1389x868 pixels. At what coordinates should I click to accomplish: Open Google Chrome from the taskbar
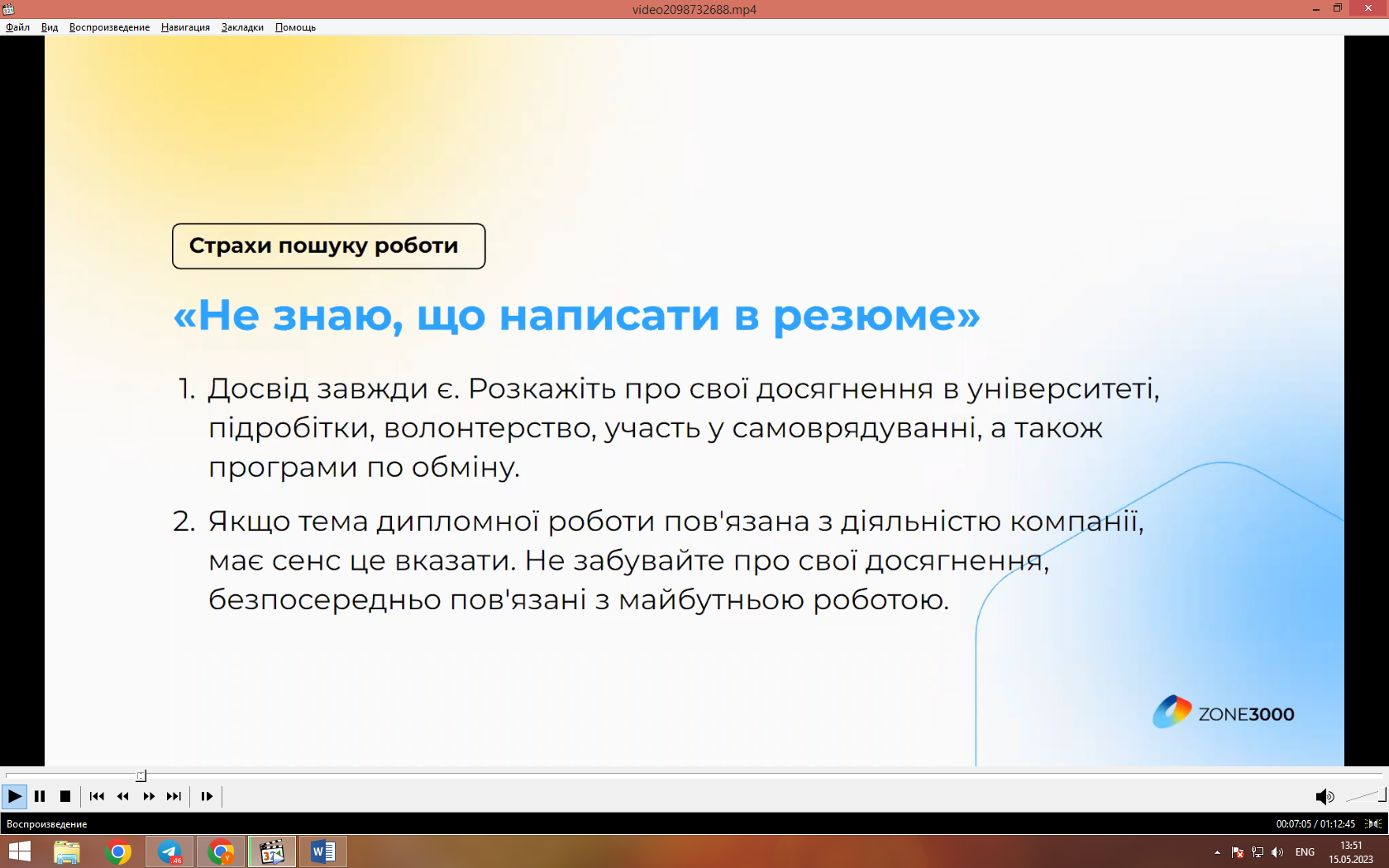click(x=118, y=851)
